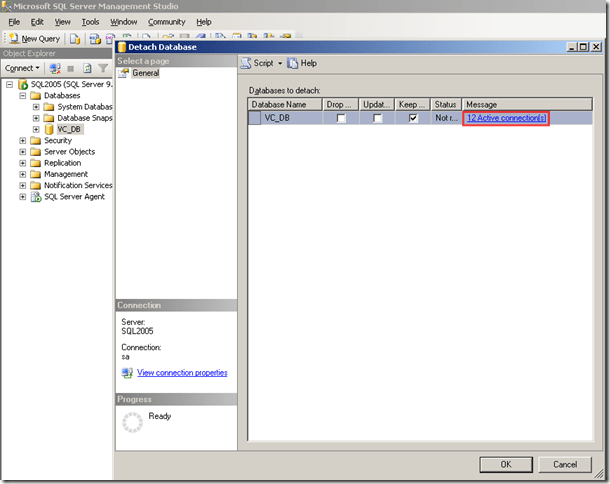This screenshot has width=610, height=484.
Task: Click the filter funnel icon in Object Explorer
Action: [x=102, y=68]
